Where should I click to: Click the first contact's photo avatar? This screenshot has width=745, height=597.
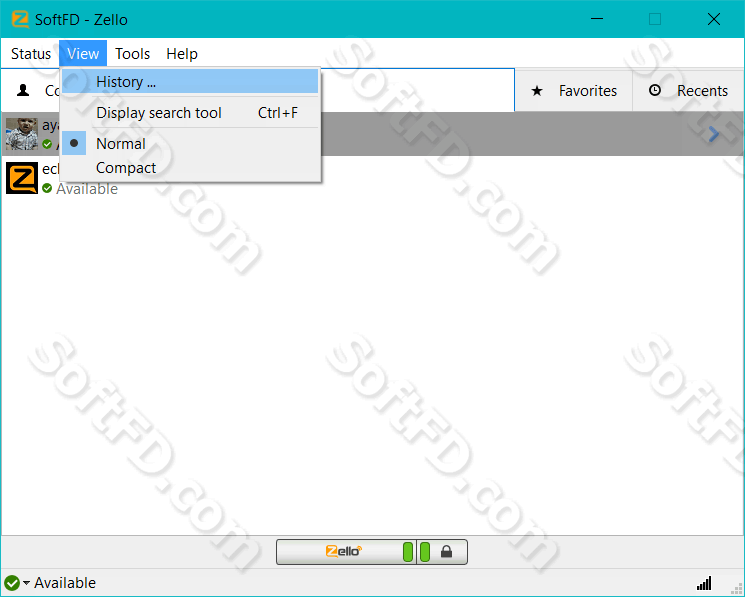22,134
